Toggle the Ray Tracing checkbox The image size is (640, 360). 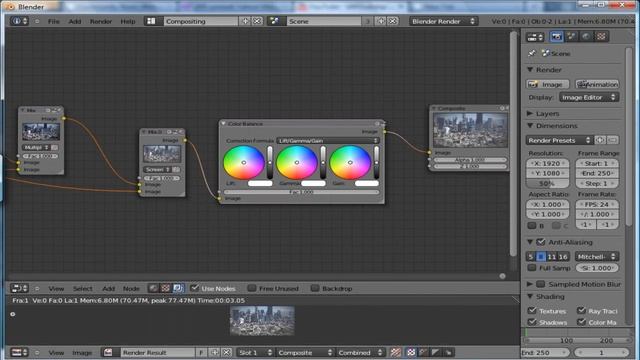click(581, 311)
